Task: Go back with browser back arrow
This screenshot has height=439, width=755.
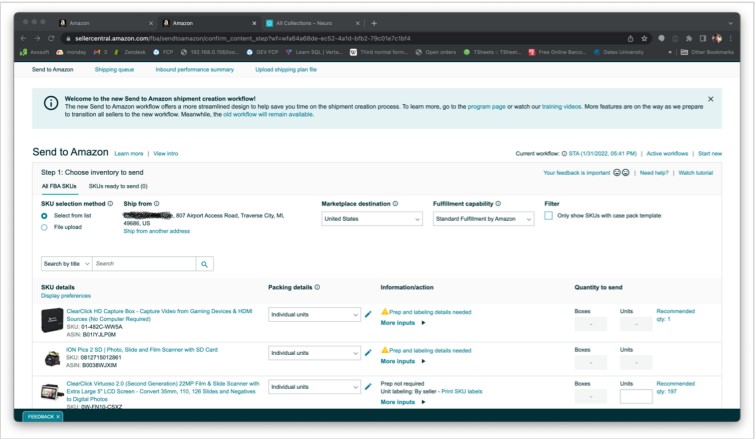Action: (x=24, y=38)
